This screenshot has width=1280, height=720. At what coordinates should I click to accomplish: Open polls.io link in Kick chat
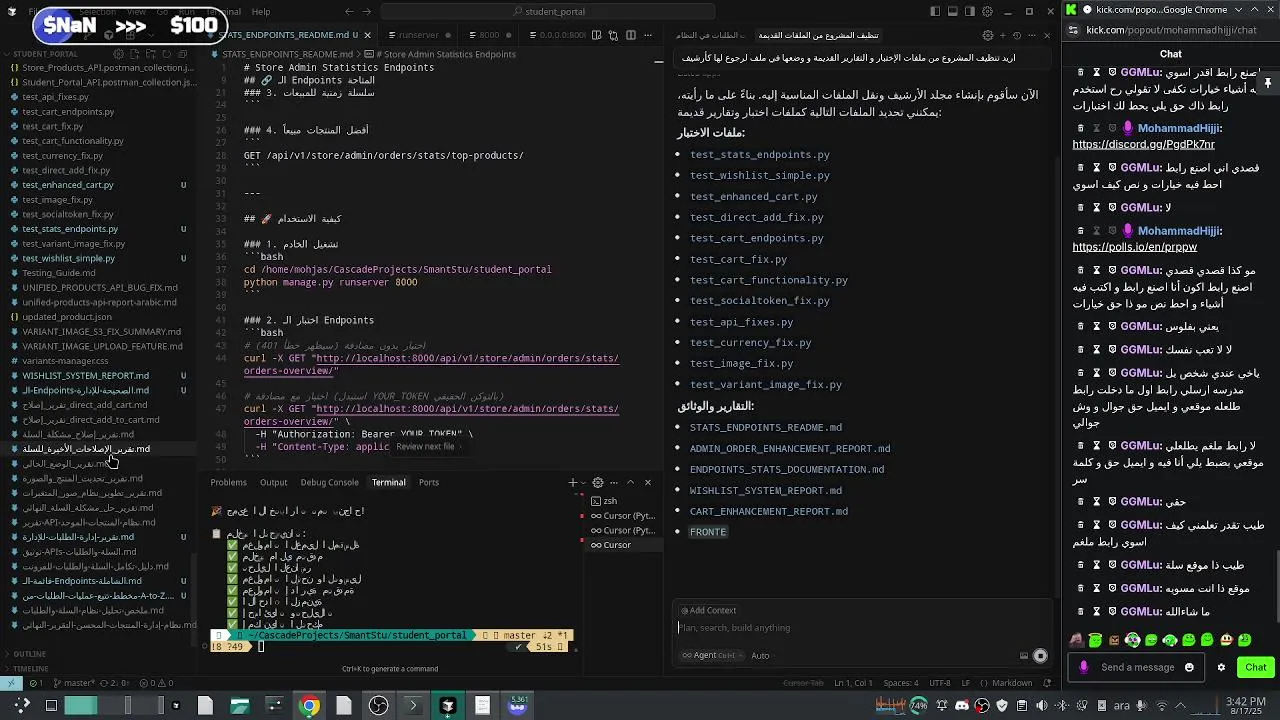(1134, 247)
